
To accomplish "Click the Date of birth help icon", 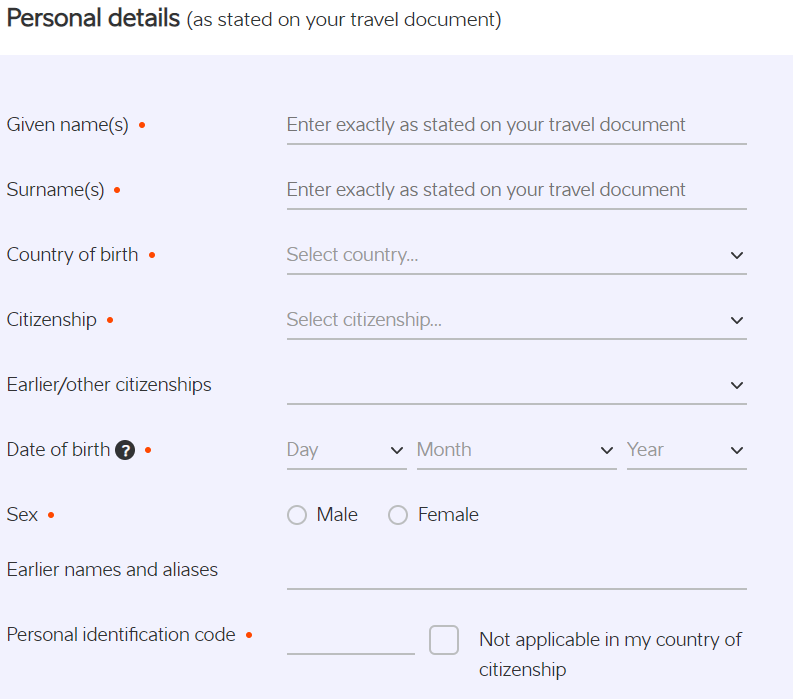I will coord(125,450).
